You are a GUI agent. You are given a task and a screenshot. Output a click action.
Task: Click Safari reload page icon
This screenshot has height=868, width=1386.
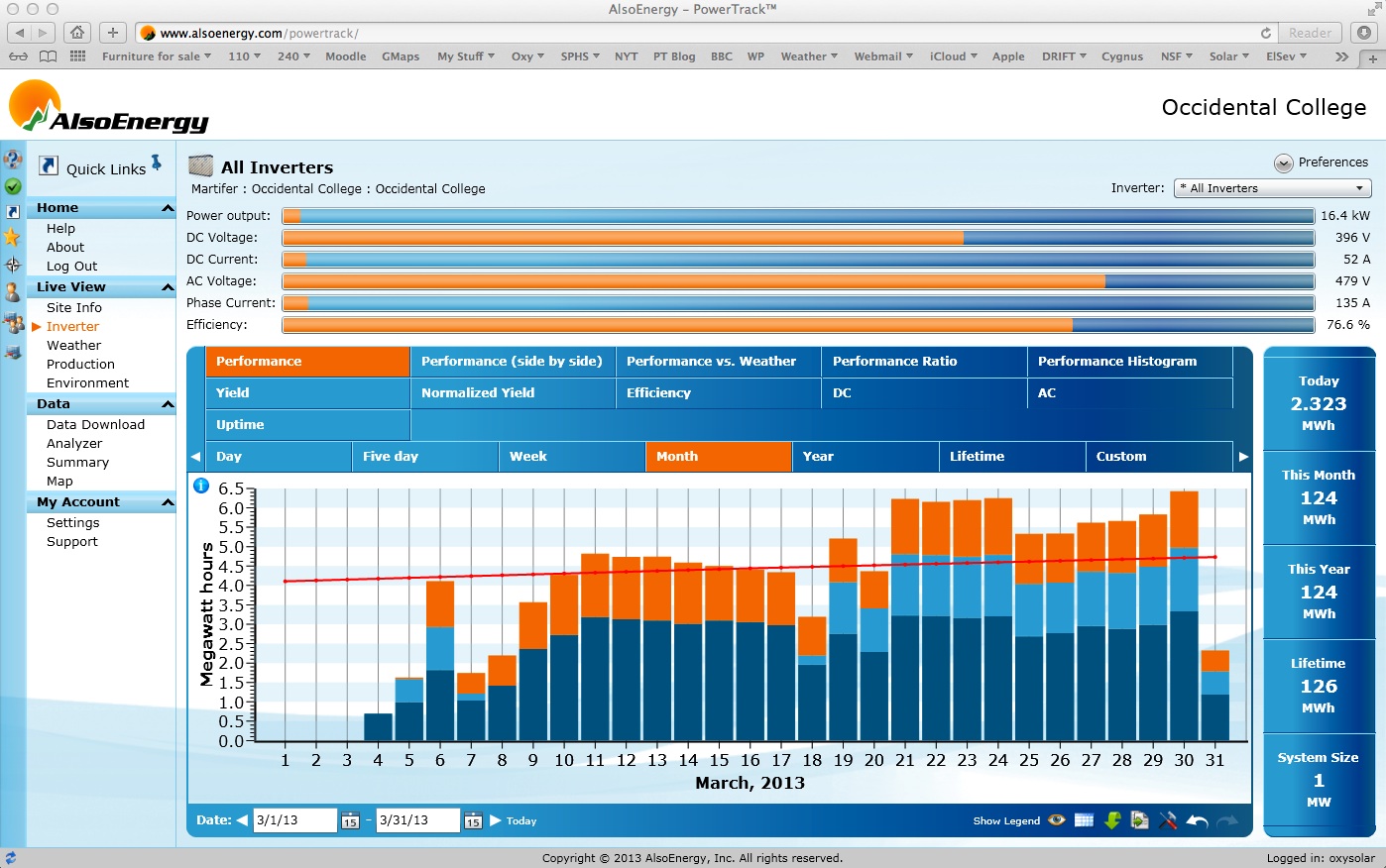coord(1265,33)
